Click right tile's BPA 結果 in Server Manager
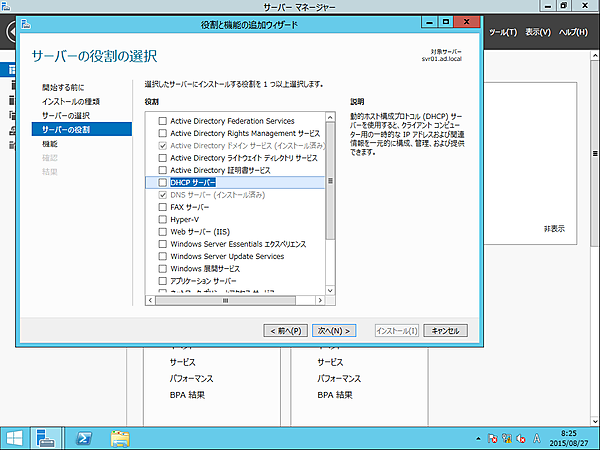Screen dimensions: 600x450 coord(335,395)
